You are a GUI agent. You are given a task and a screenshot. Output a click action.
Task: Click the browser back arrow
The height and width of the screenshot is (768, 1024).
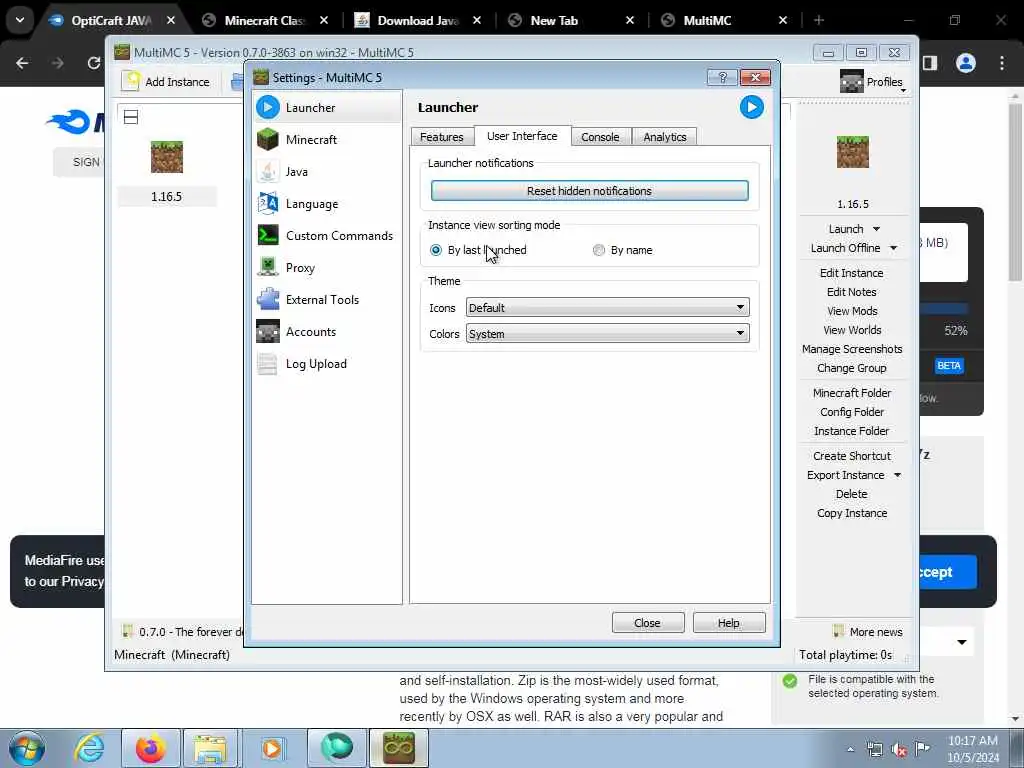22,63
